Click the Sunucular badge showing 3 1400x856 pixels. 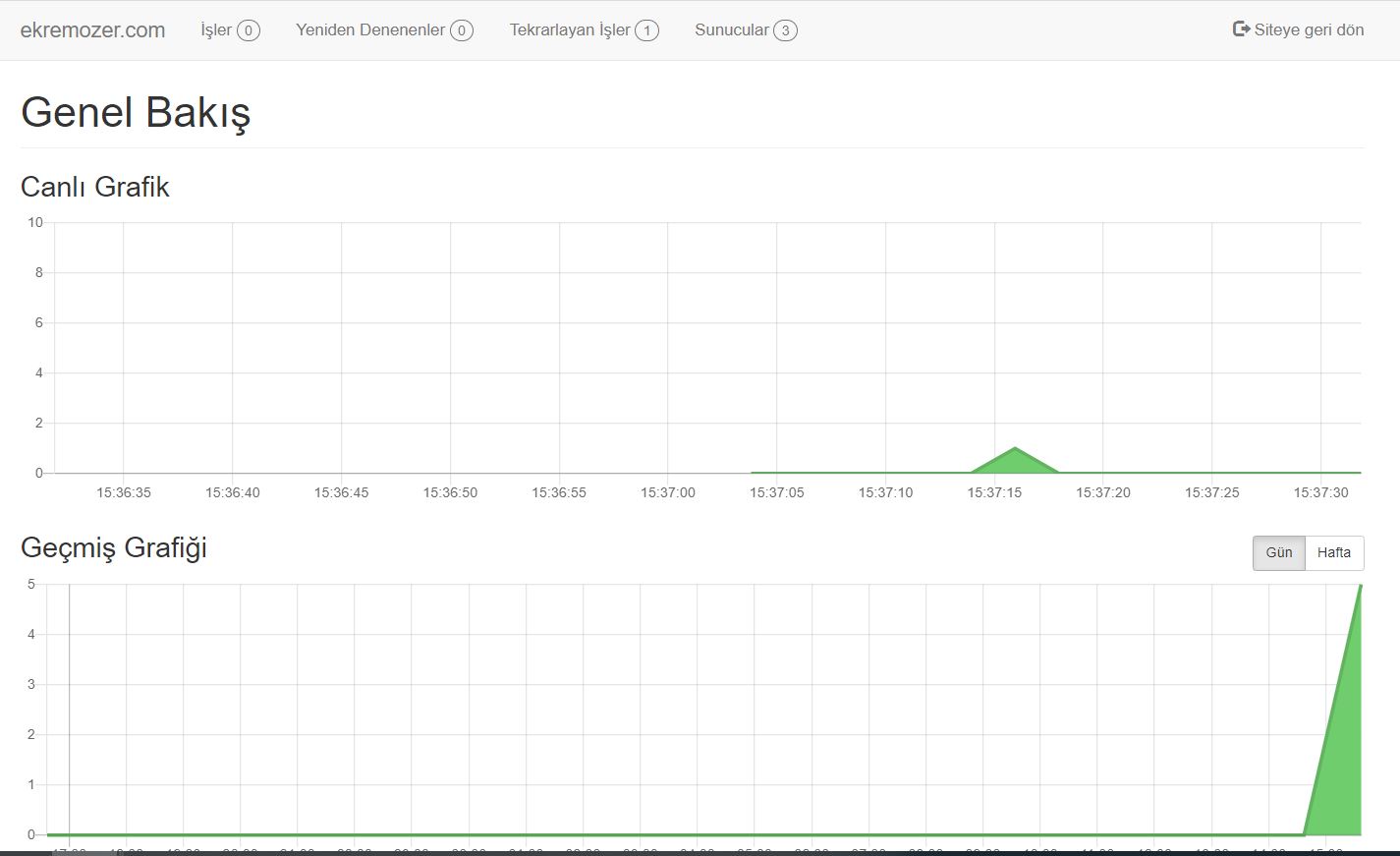[785, 30]
